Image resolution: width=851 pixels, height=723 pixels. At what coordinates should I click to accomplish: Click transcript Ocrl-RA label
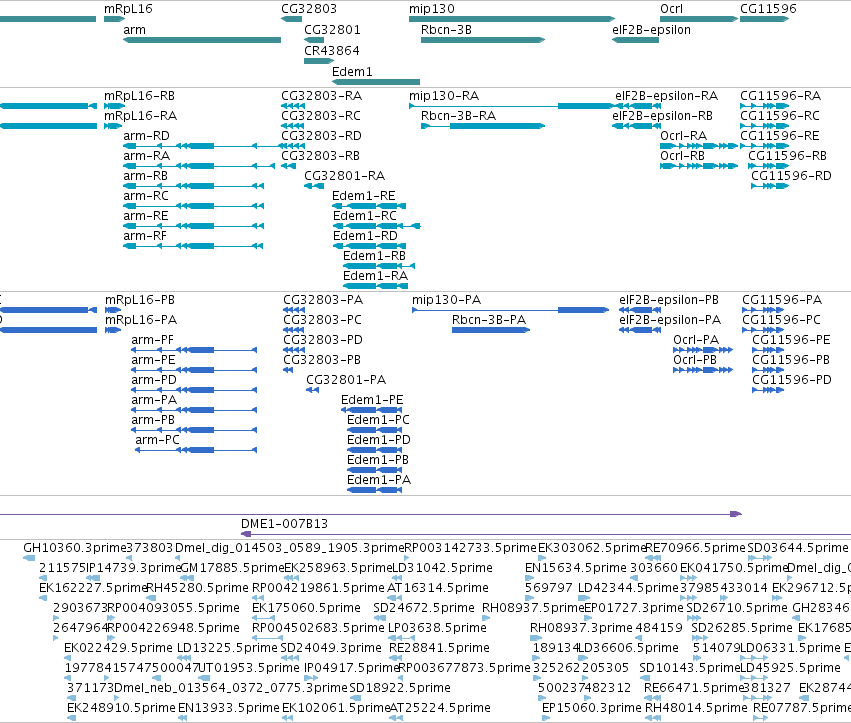coord(683,136)
